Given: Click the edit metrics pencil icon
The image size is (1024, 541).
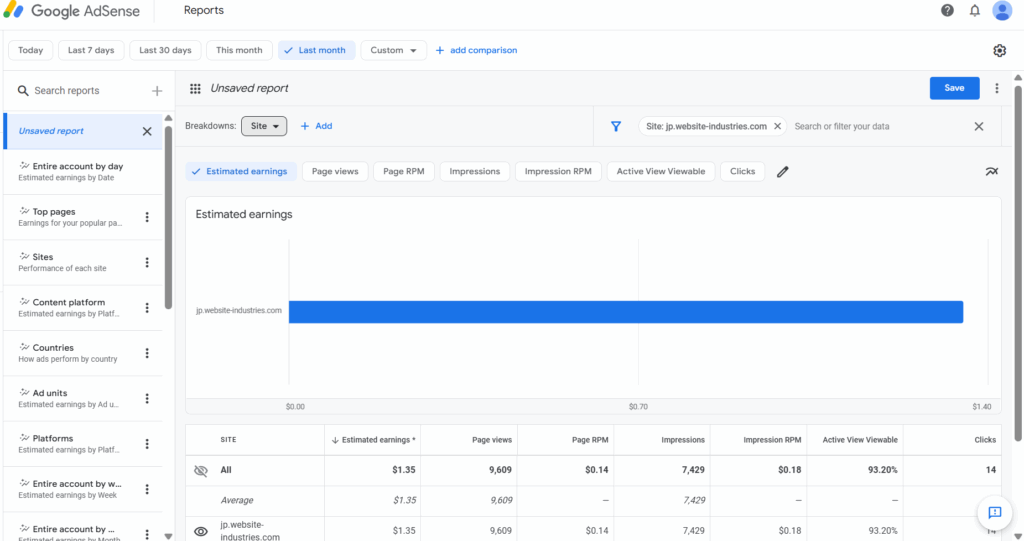Looking at the screenshot, I should (x=783, y=172).
